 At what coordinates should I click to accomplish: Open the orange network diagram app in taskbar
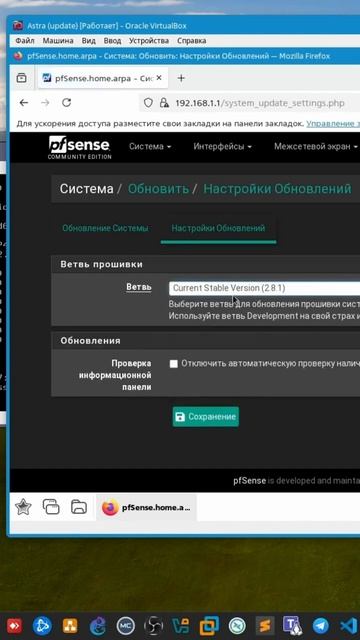[70, 626]
